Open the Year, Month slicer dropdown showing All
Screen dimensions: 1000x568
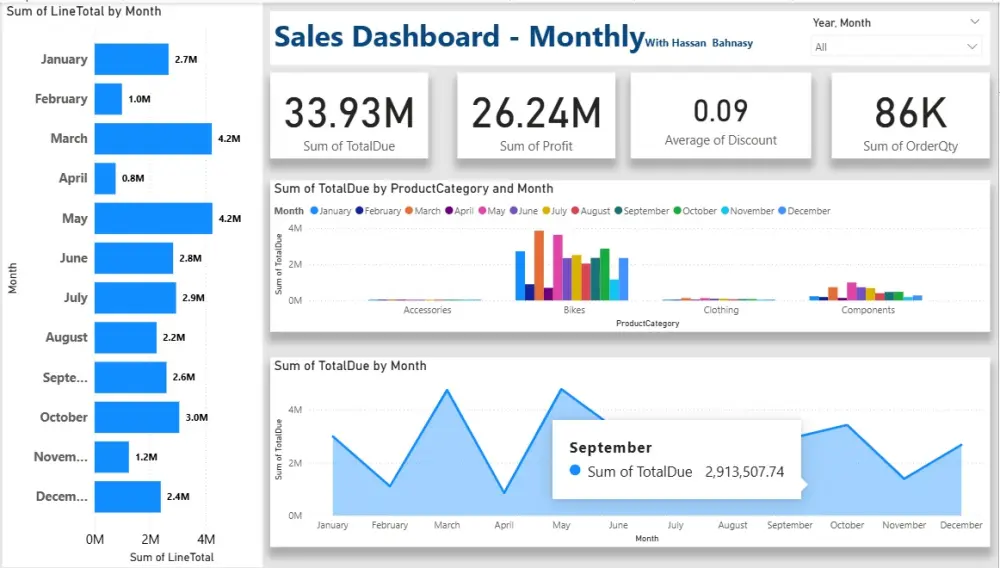(x=896, y=47)
